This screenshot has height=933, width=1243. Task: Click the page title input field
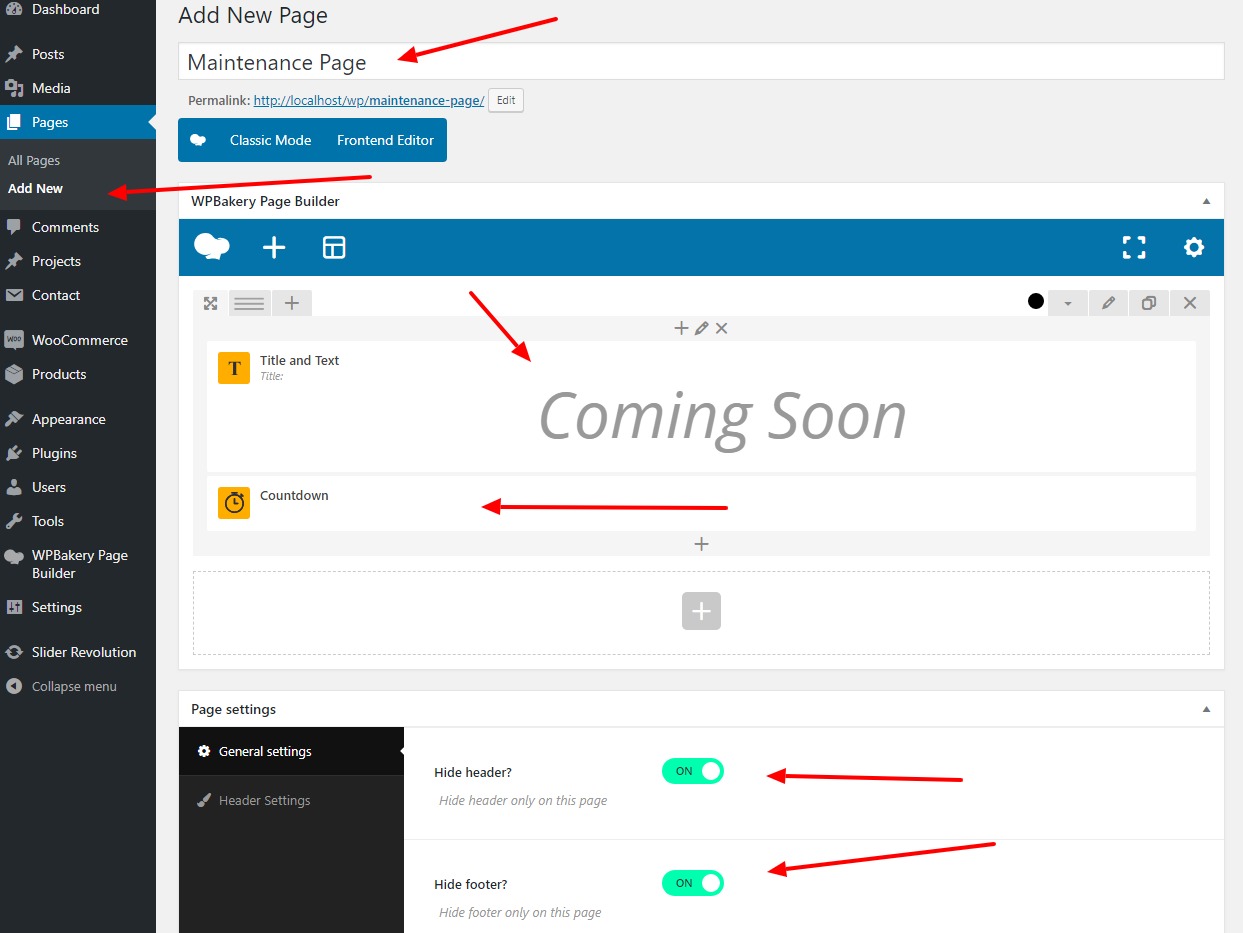[700, 62]
